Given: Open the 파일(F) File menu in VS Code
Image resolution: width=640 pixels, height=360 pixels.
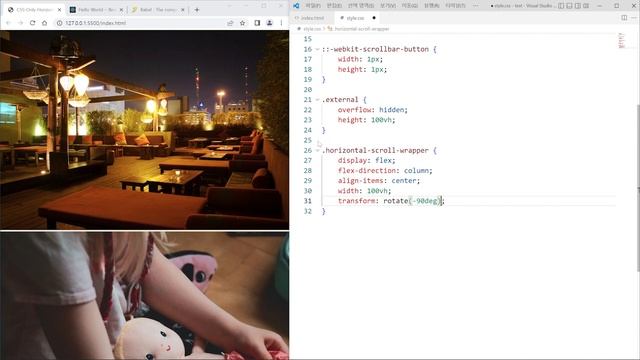Looking at the screenshot, I should [x=313, y=6].
